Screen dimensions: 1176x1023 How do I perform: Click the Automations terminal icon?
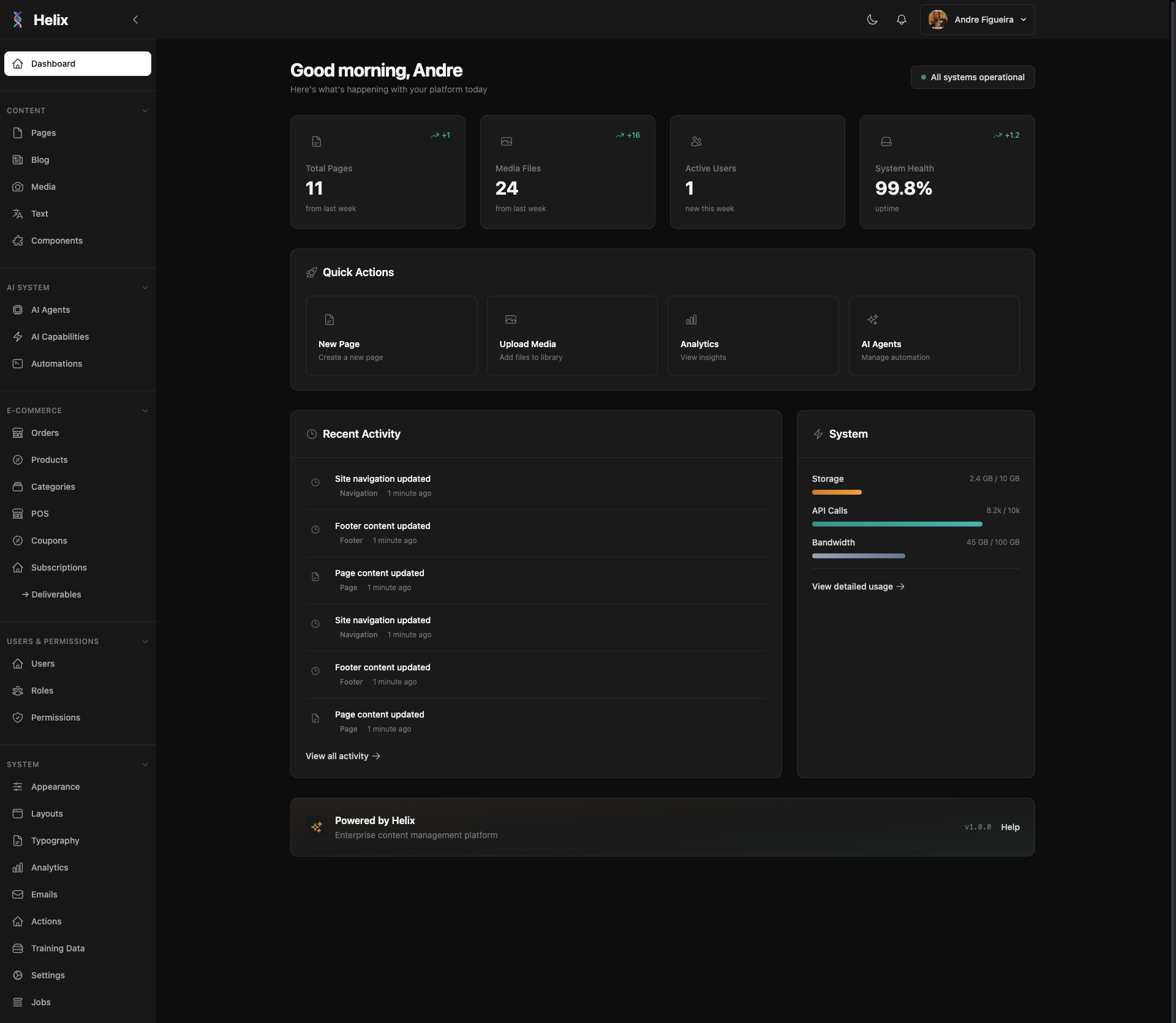click(18, 364)
